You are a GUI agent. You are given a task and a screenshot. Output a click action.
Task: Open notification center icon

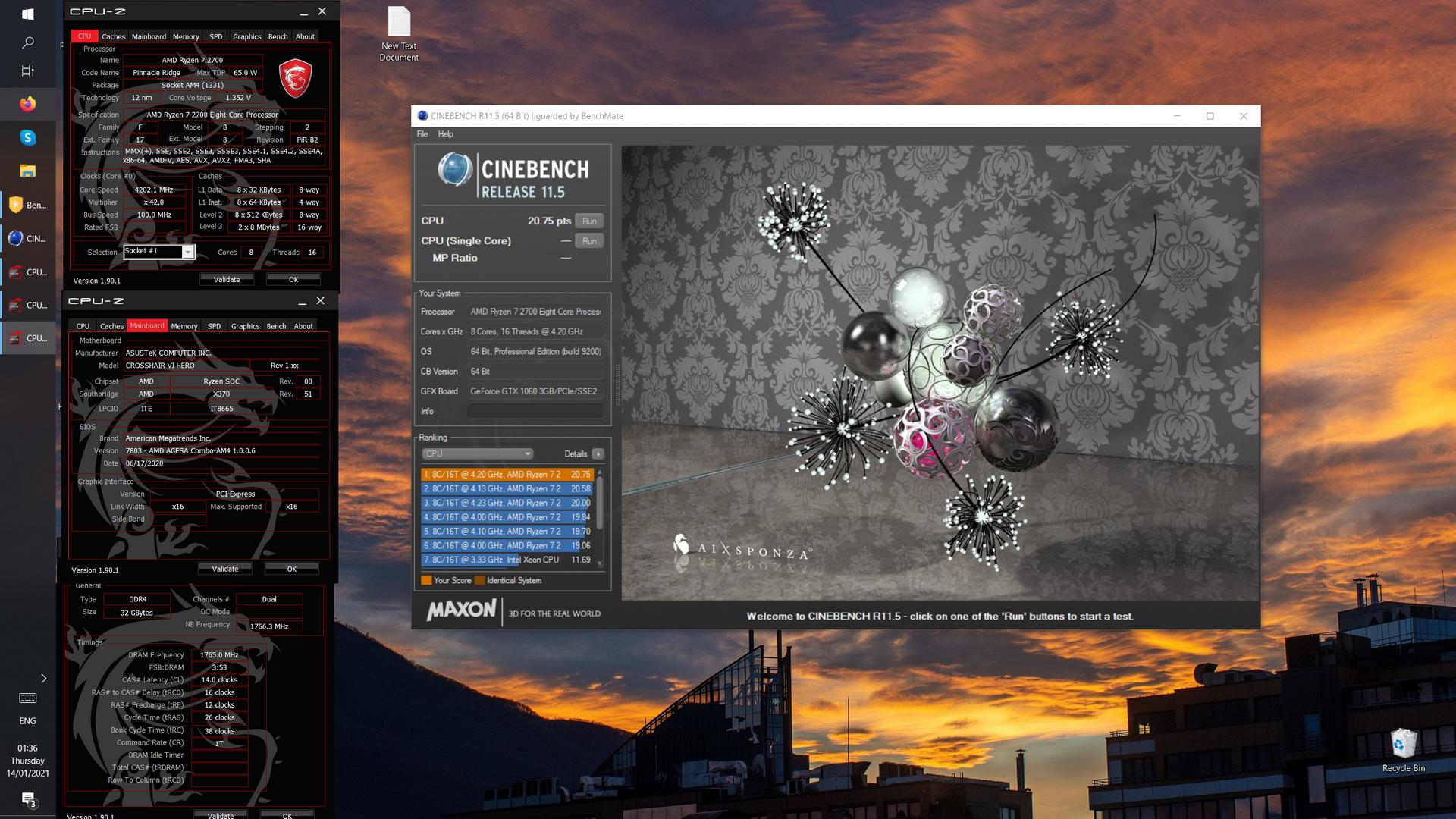click(28, 799)
